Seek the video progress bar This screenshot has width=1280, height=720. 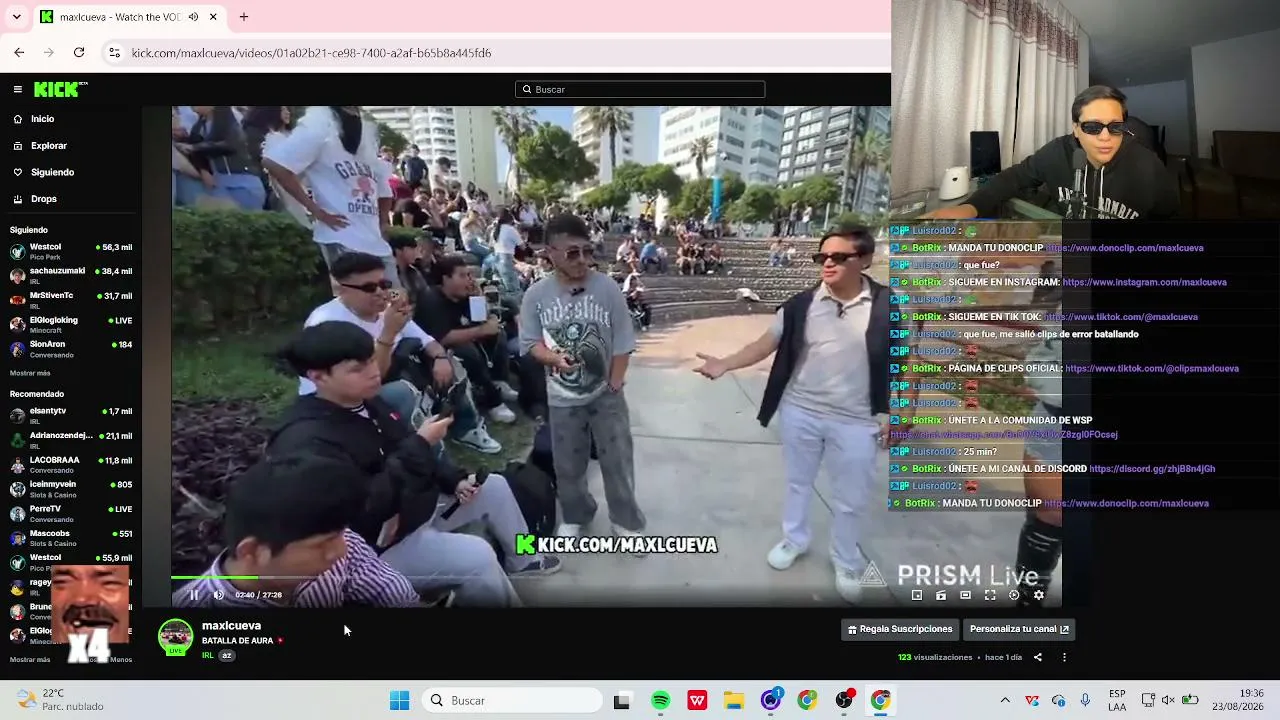click(616, 578)
